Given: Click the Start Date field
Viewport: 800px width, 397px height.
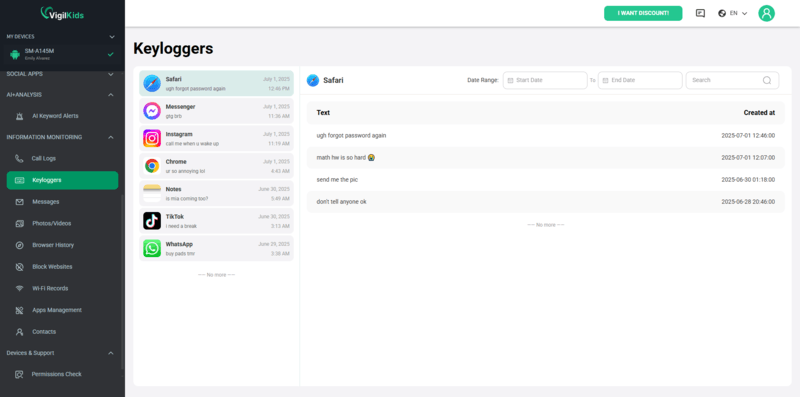Looking at the screenshot, I should point(545,80).
